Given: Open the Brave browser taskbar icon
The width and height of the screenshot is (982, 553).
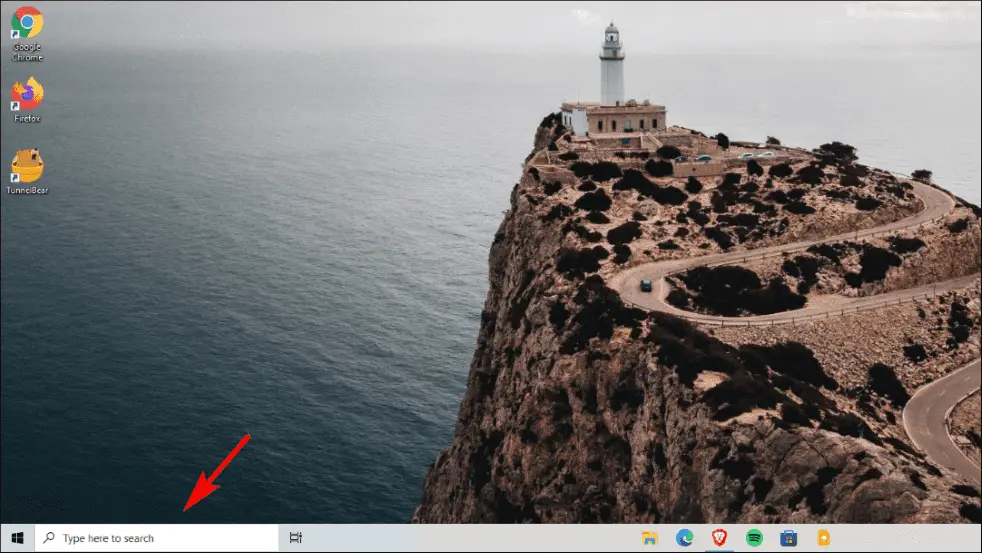Looking at the screenshot, I should tap(720, 537).
